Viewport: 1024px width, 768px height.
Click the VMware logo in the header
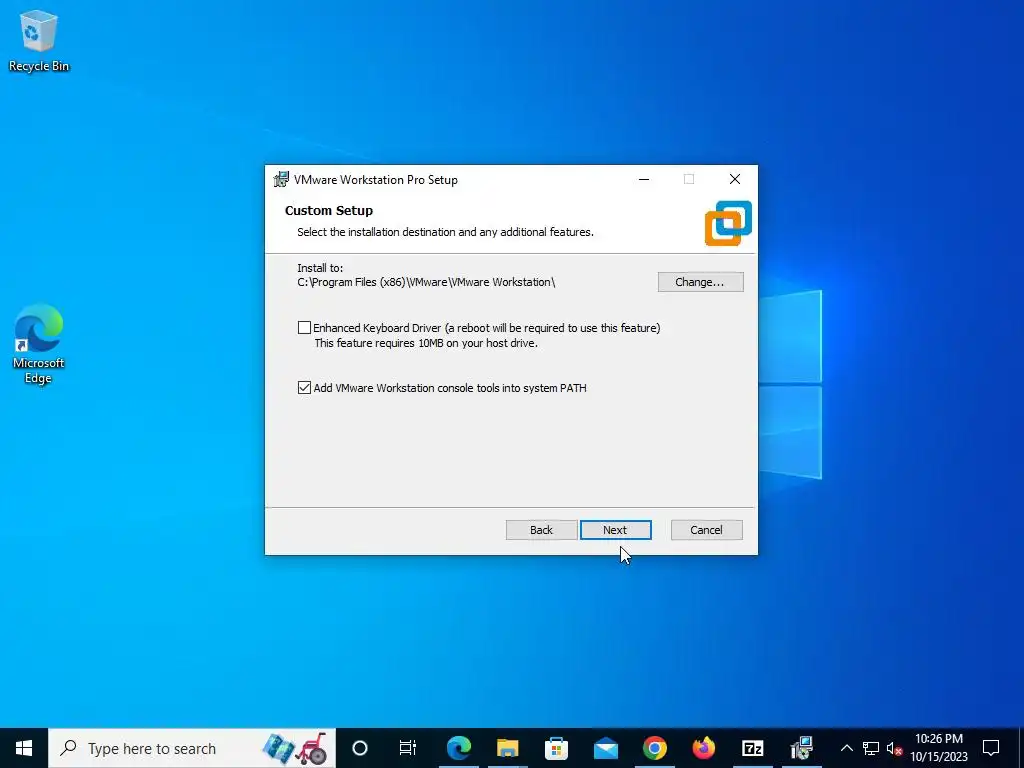728,223
